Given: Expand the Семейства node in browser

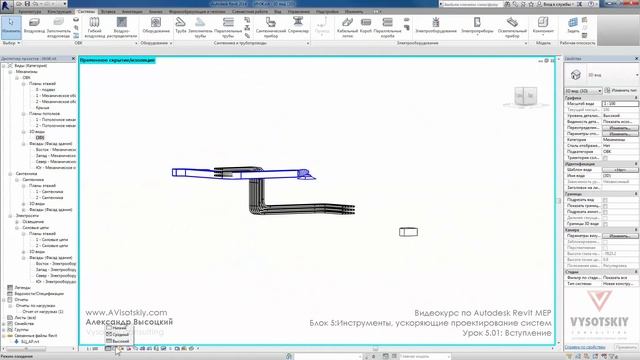Looking at the screenshot, I should tap(4, 324).
